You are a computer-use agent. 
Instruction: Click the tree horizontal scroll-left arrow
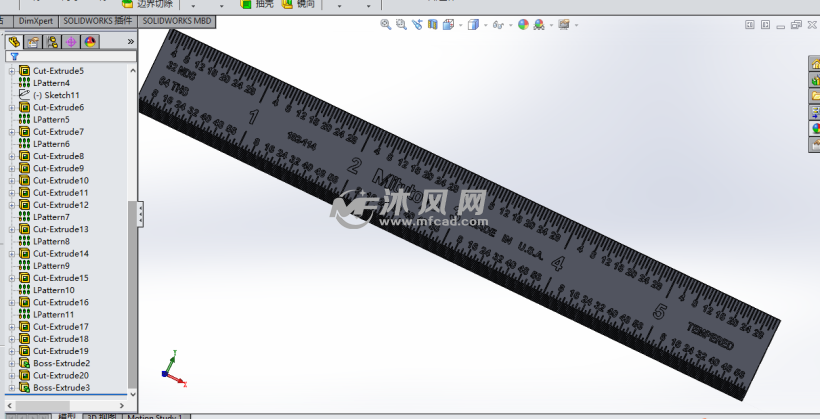coord(9,405)
